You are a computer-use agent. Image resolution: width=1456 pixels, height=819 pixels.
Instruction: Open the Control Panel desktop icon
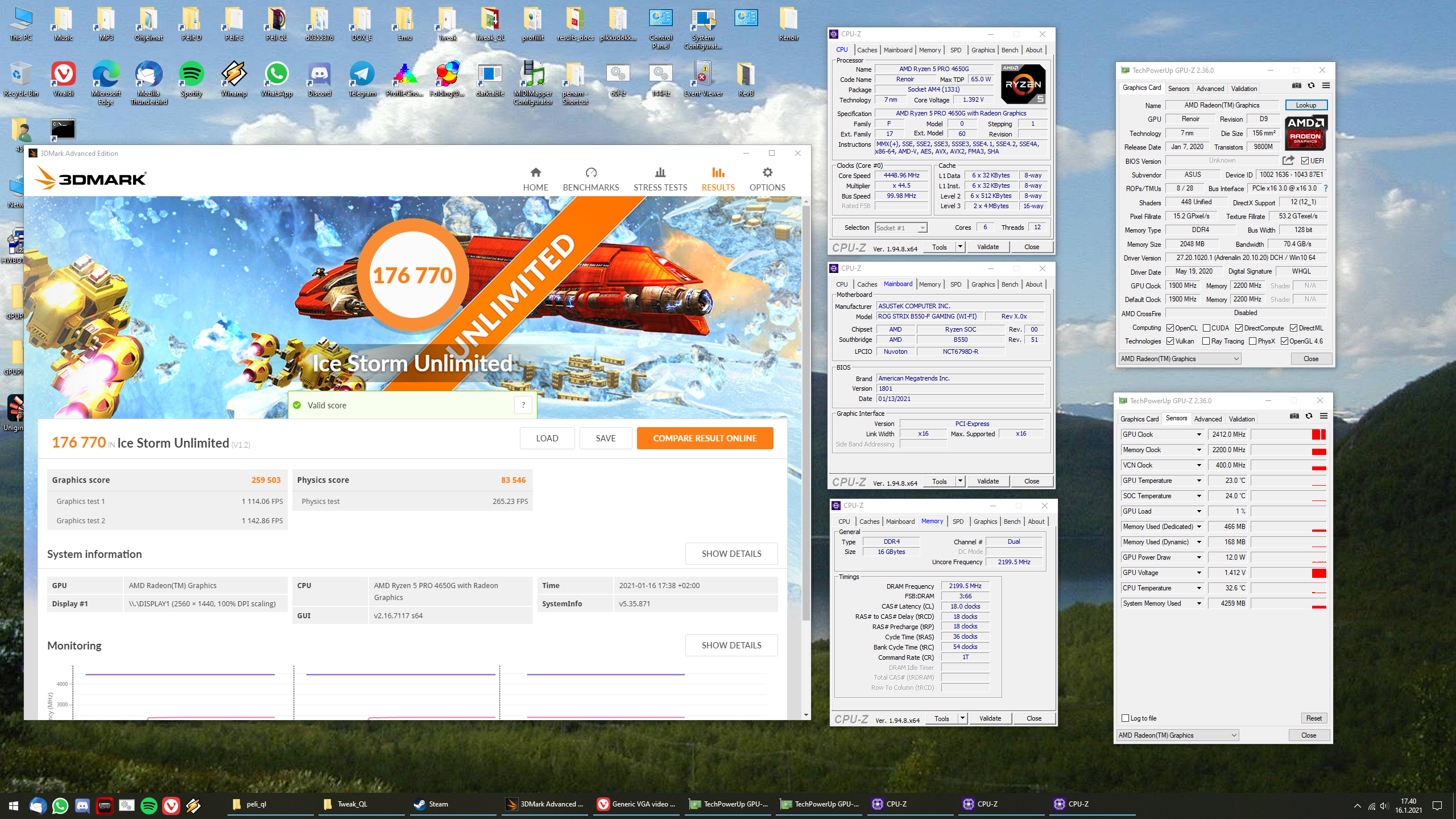pos(660,28)
